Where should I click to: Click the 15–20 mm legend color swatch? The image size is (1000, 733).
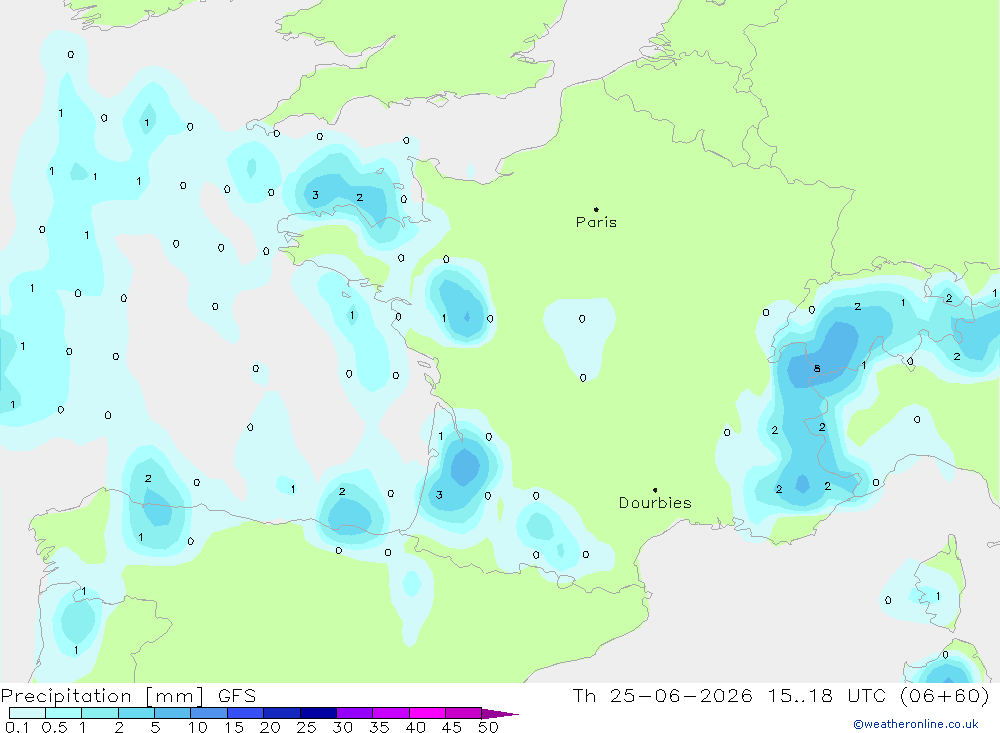245,713
